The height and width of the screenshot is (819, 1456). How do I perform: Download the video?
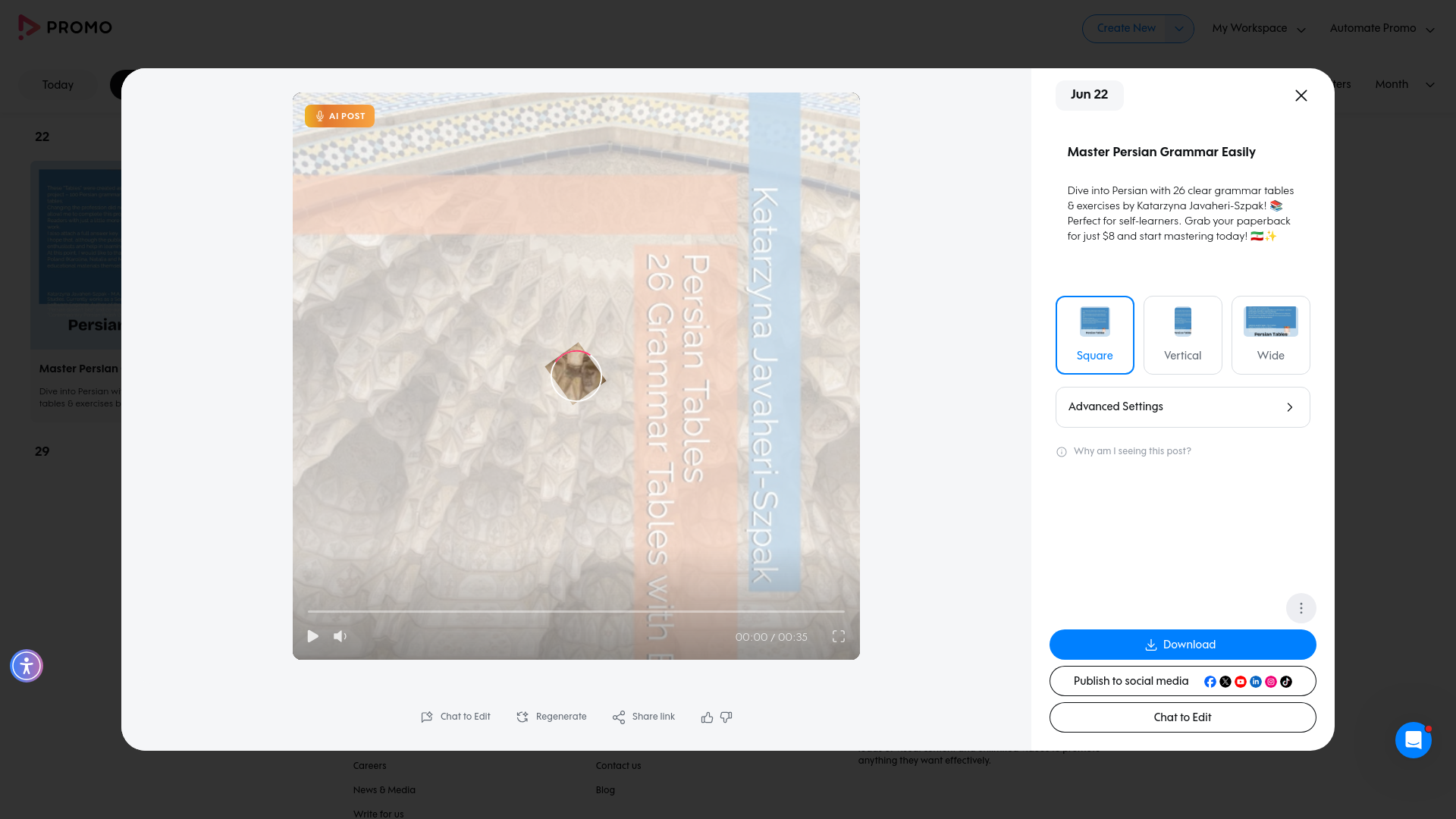(x=1182, y=645)
